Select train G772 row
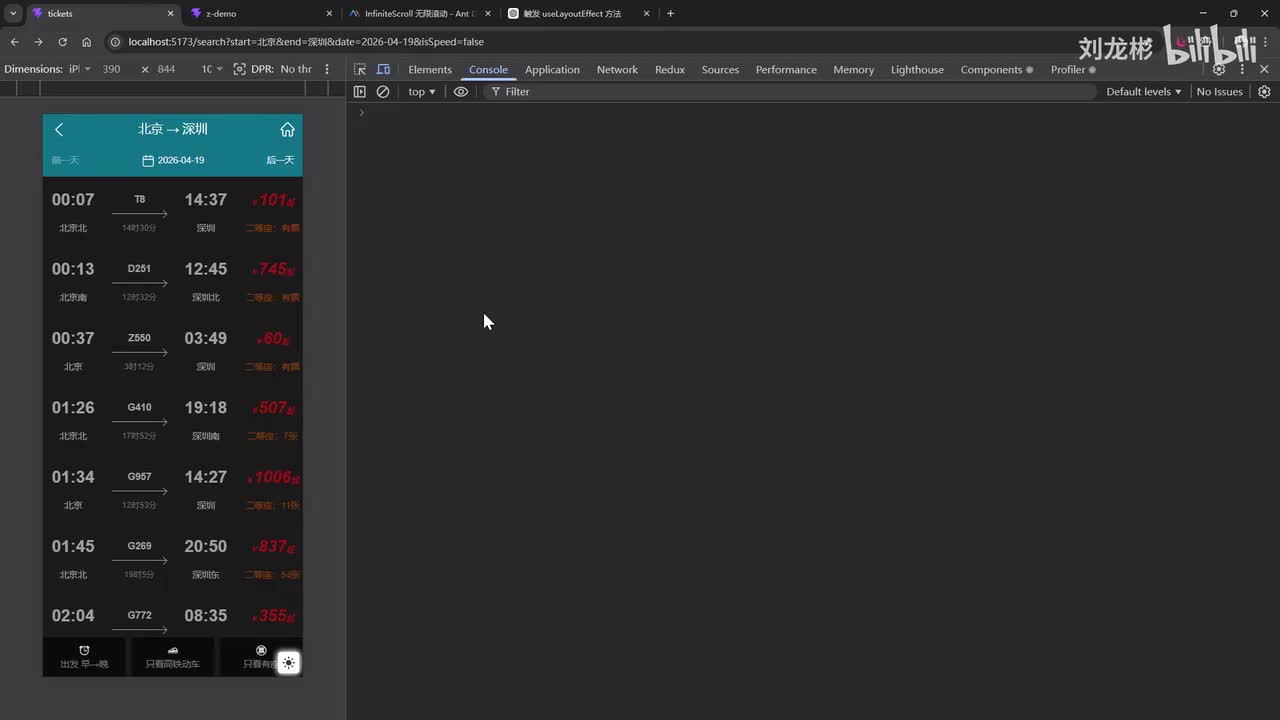Image resolution: width=1280 pixels, height=720 pixels. (x=172, y=616)
